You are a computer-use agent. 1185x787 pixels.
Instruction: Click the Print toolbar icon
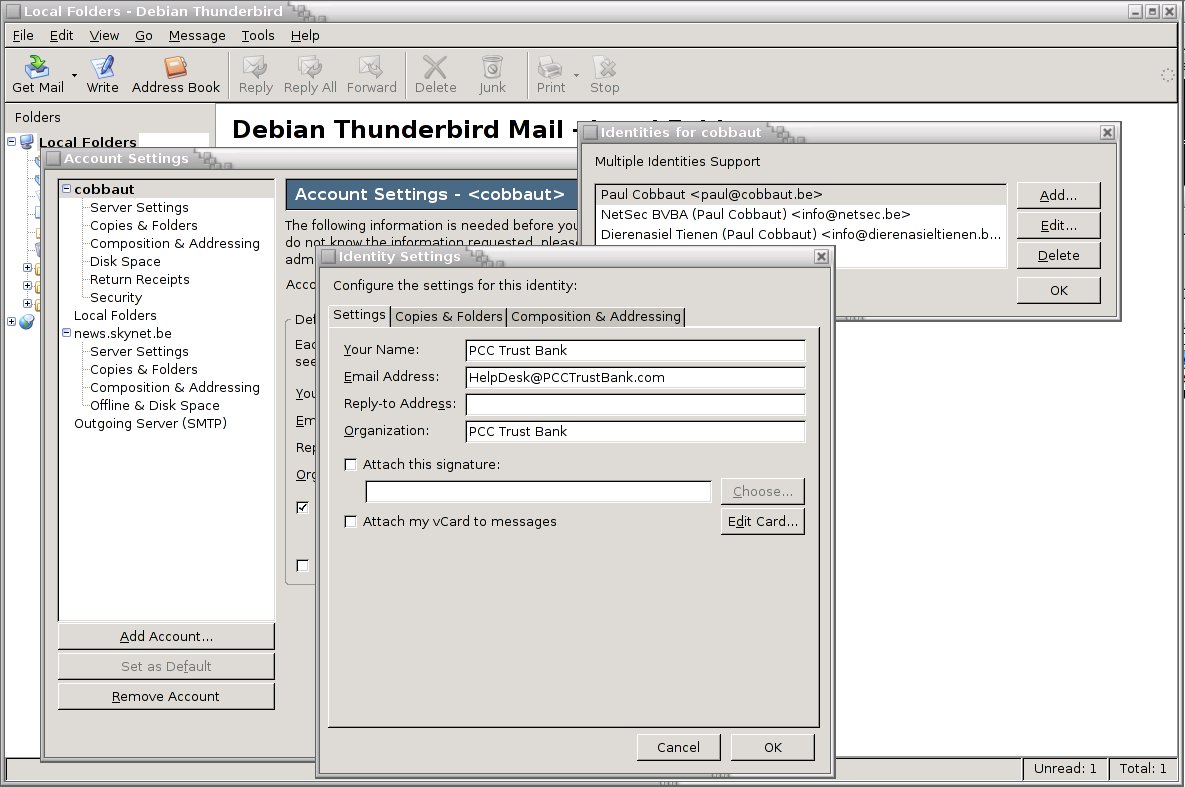[550, 67]
